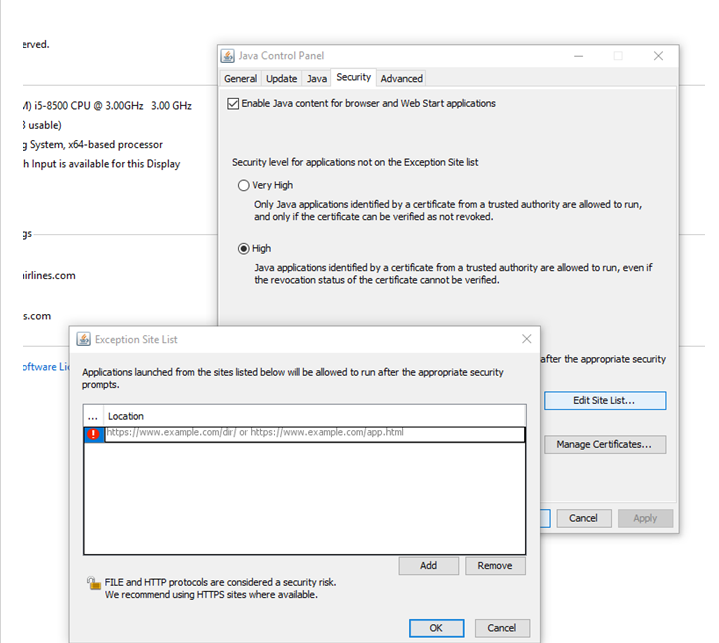Click the padlock security warning icon
Viewport: 719px width, 643px height.
coord(94,583)
